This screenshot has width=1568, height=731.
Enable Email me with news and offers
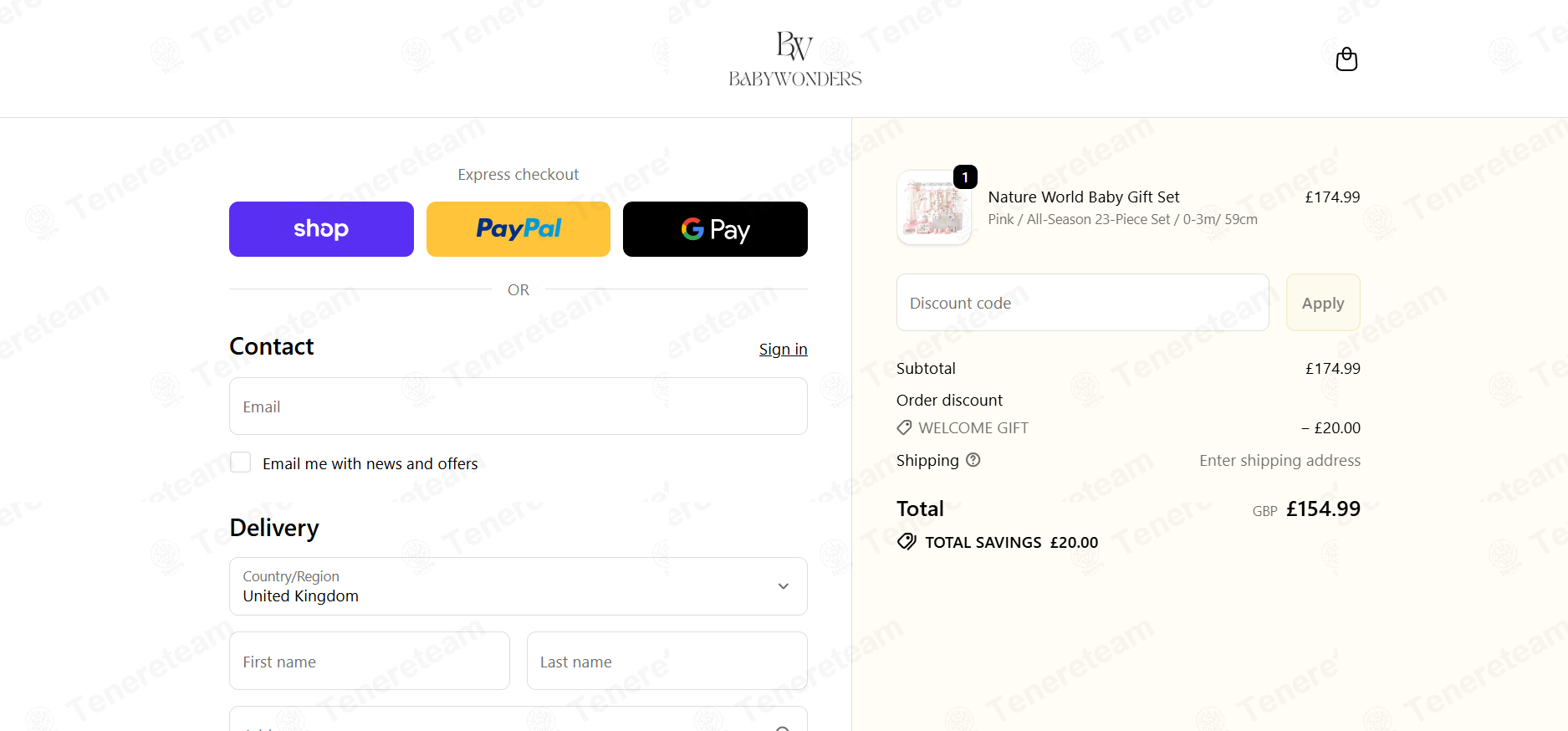pos(240,463)
